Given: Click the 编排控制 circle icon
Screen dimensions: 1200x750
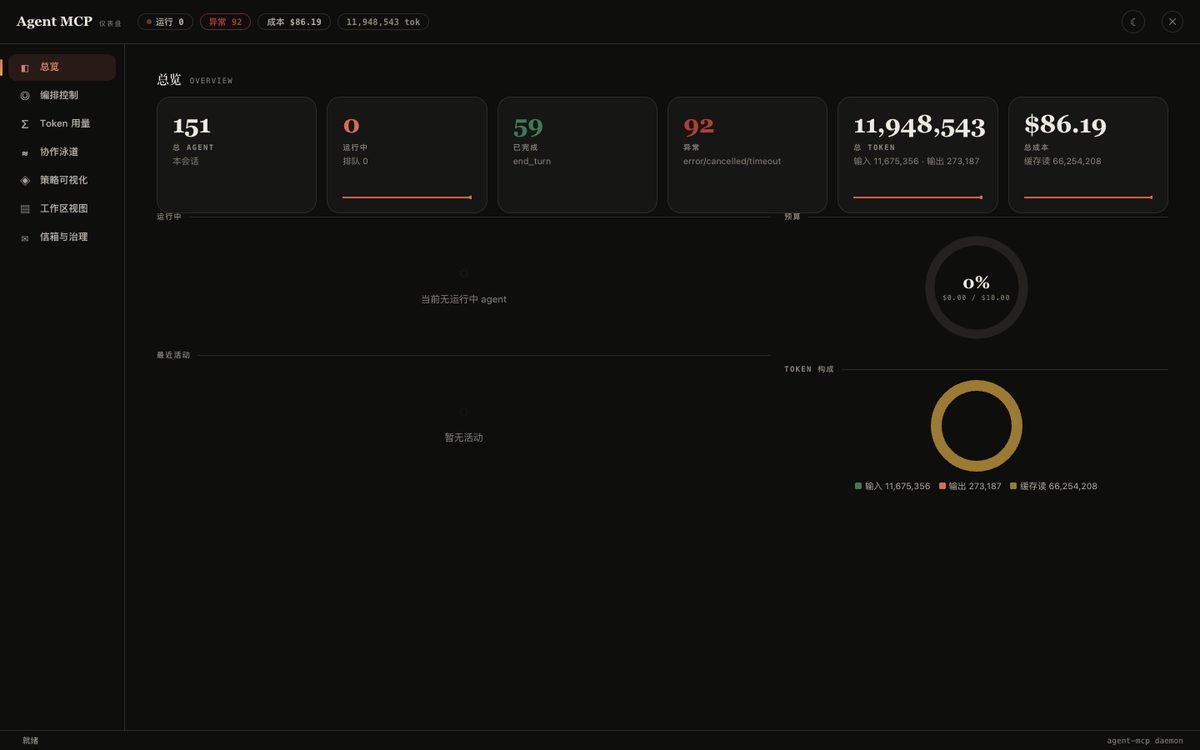Looking at the screenshot, I should click(x=25, y=96).
